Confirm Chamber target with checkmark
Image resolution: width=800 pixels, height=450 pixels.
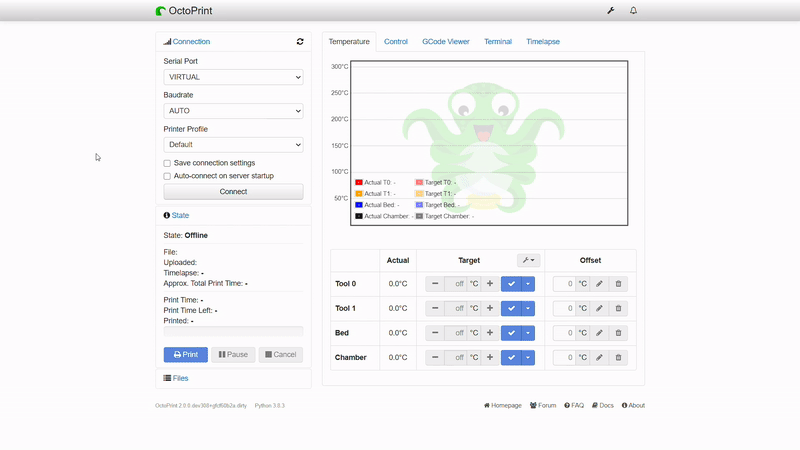511,357
